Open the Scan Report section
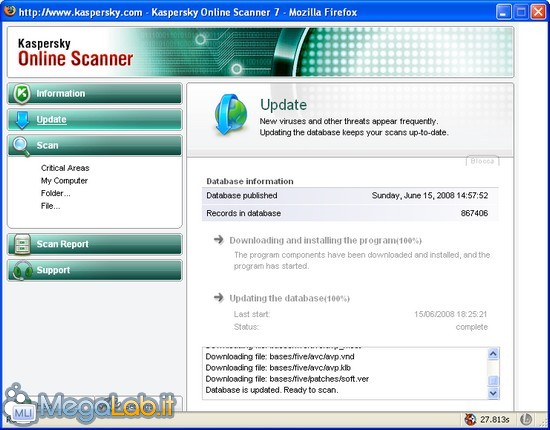This screenshot has height=430, width=550. [x=95, y=244]
